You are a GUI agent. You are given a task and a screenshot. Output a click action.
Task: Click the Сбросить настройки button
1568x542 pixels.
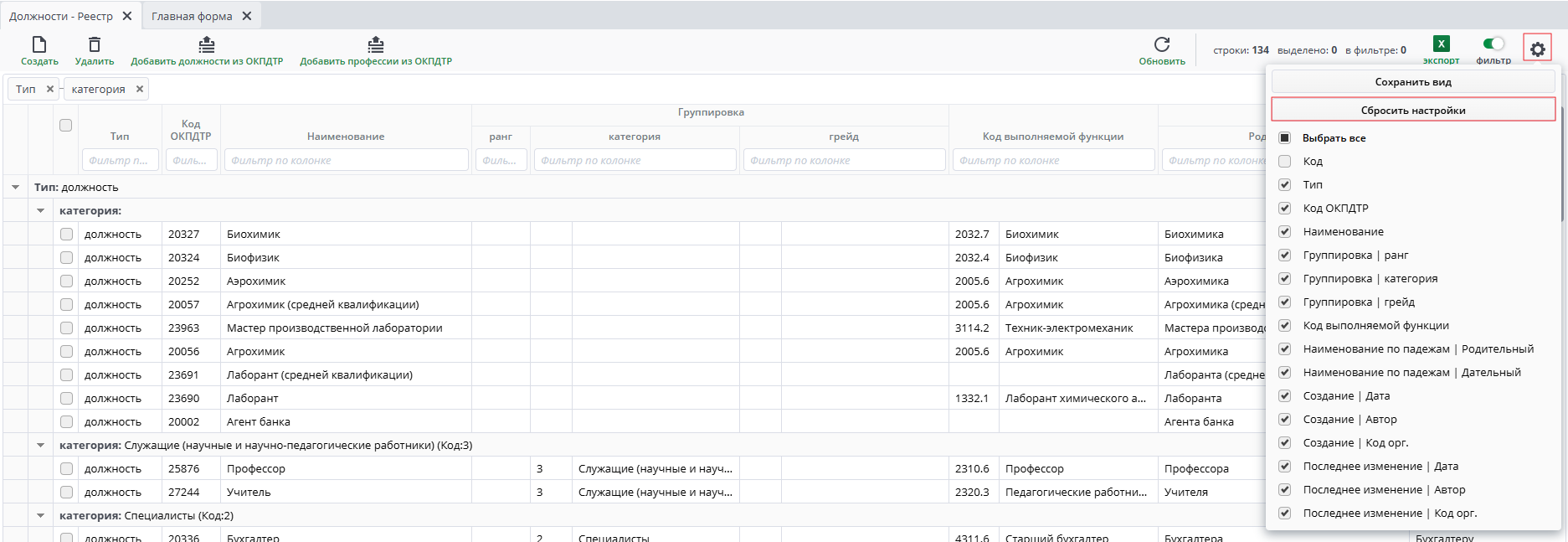(x=1412, y=111)
